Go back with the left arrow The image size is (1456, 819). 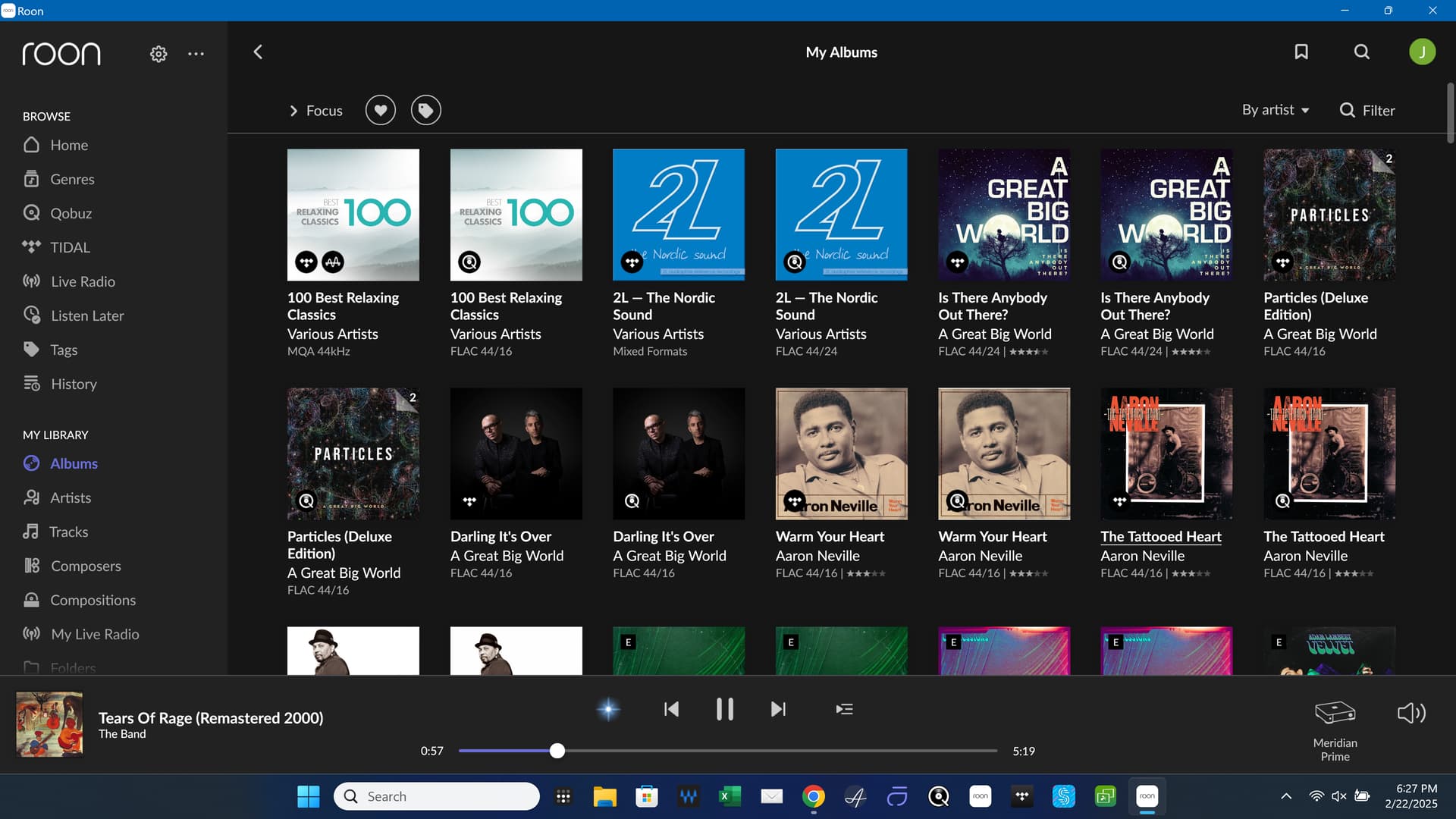258,52
